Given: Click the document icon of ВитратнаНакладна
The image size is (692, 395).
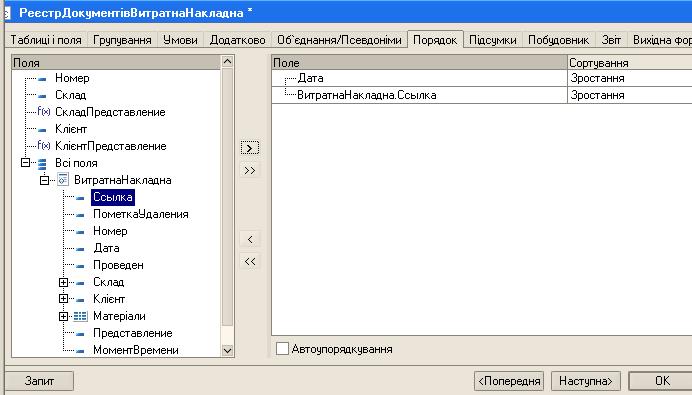Looking at the screenshot, I should [x=63, y=180].
